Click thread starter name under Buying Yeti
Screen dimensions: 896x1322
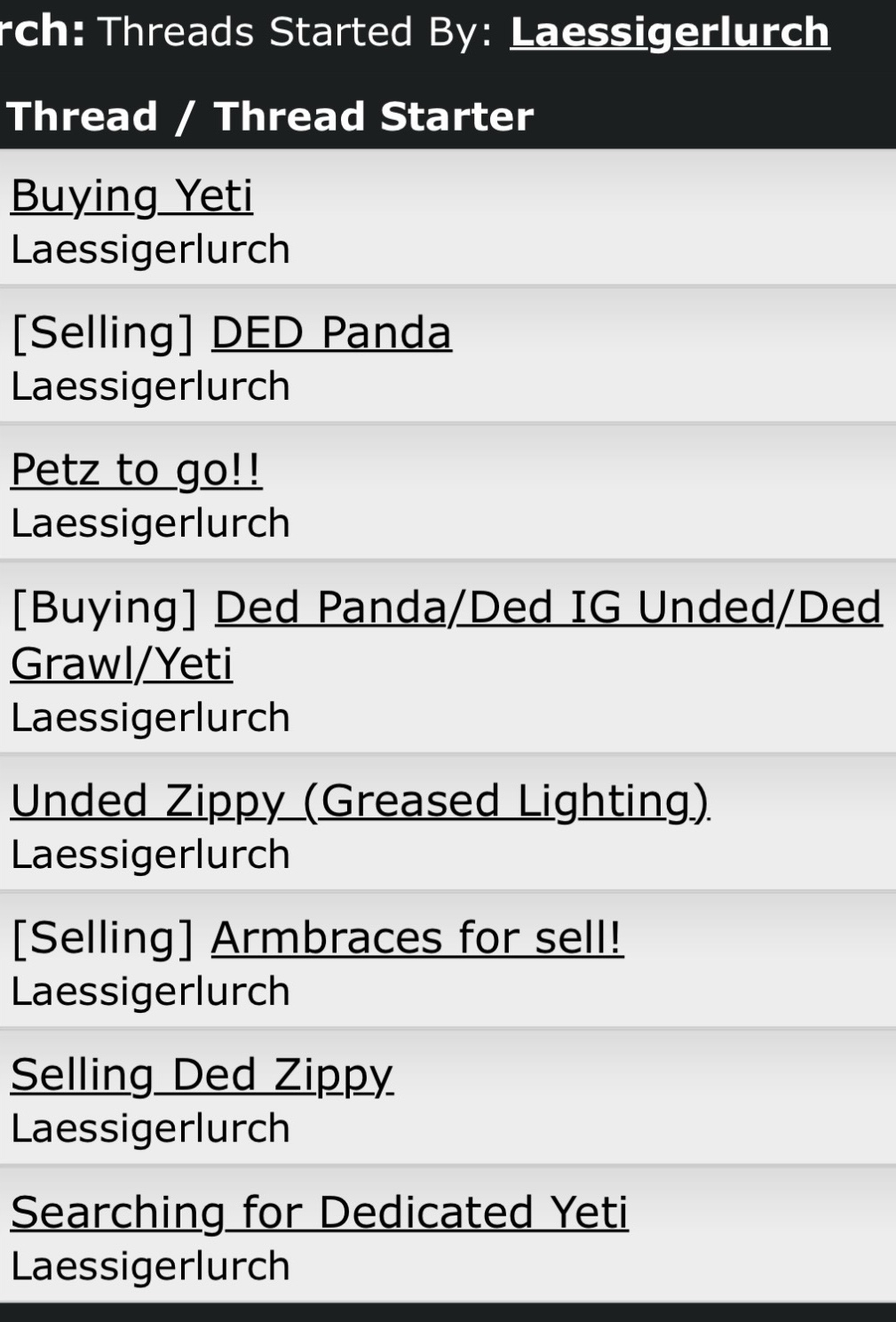150,250
